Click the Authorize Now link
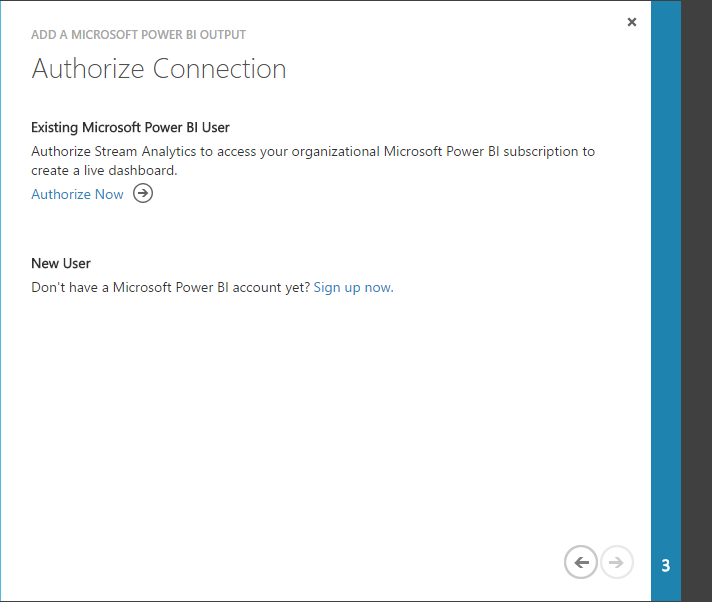The image size is (712, 602). point(77,194)
